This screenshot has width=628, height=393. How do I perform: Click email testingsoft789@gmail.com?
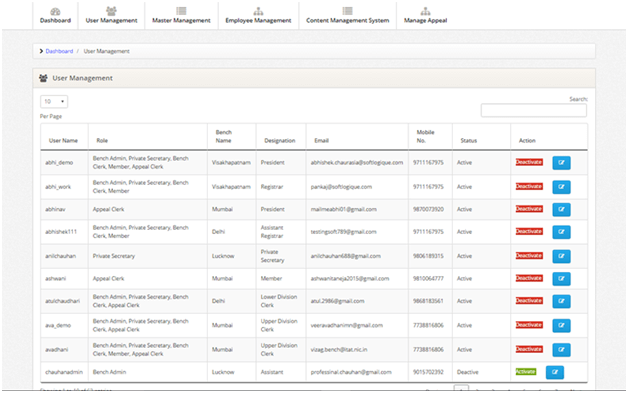click(x=343, y=232)
